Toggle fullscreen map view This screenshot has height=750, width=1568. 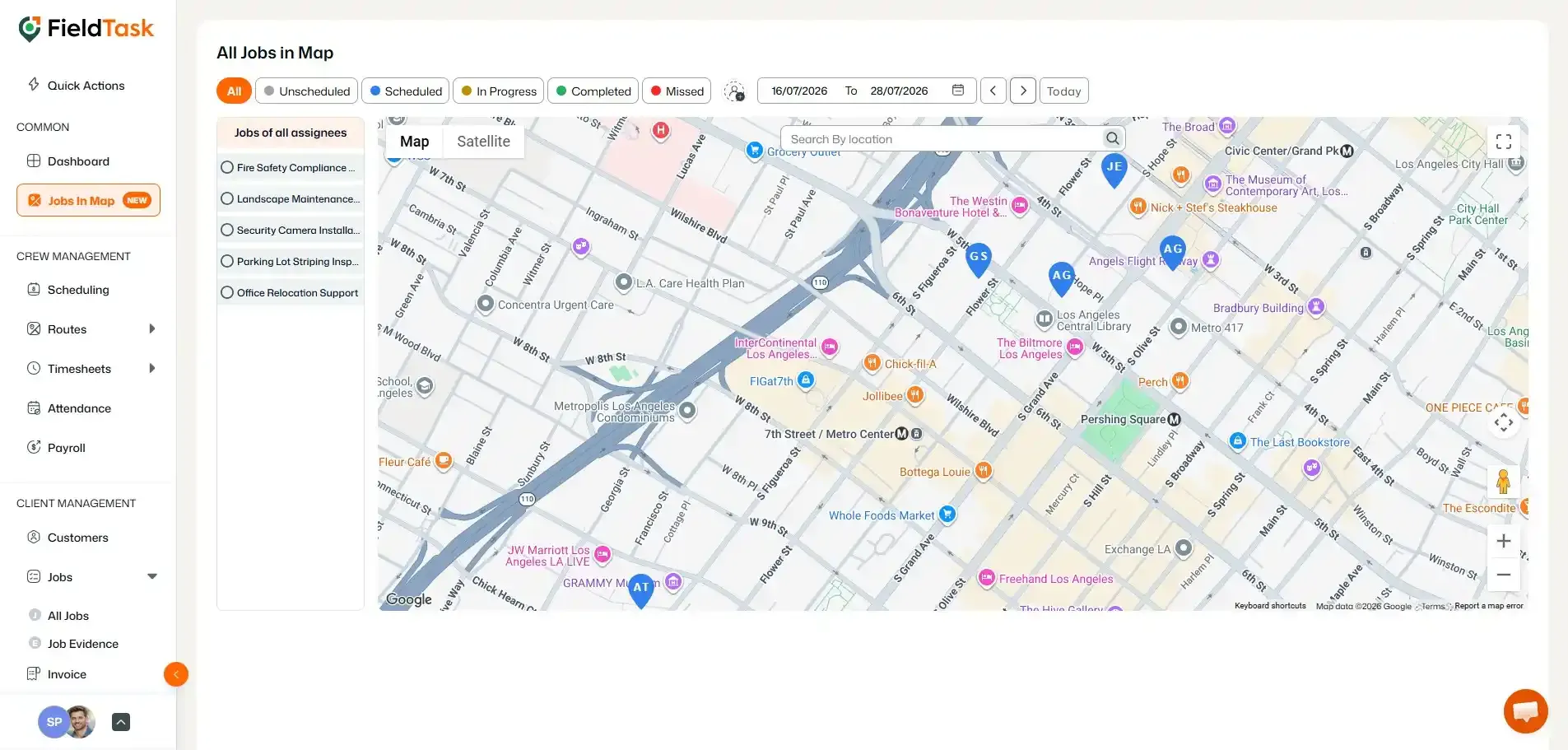(1504, 142)
